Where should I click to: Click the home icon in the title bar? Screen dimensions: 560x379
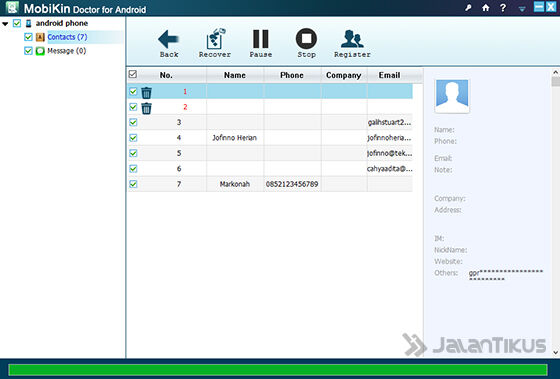(485, 7)
